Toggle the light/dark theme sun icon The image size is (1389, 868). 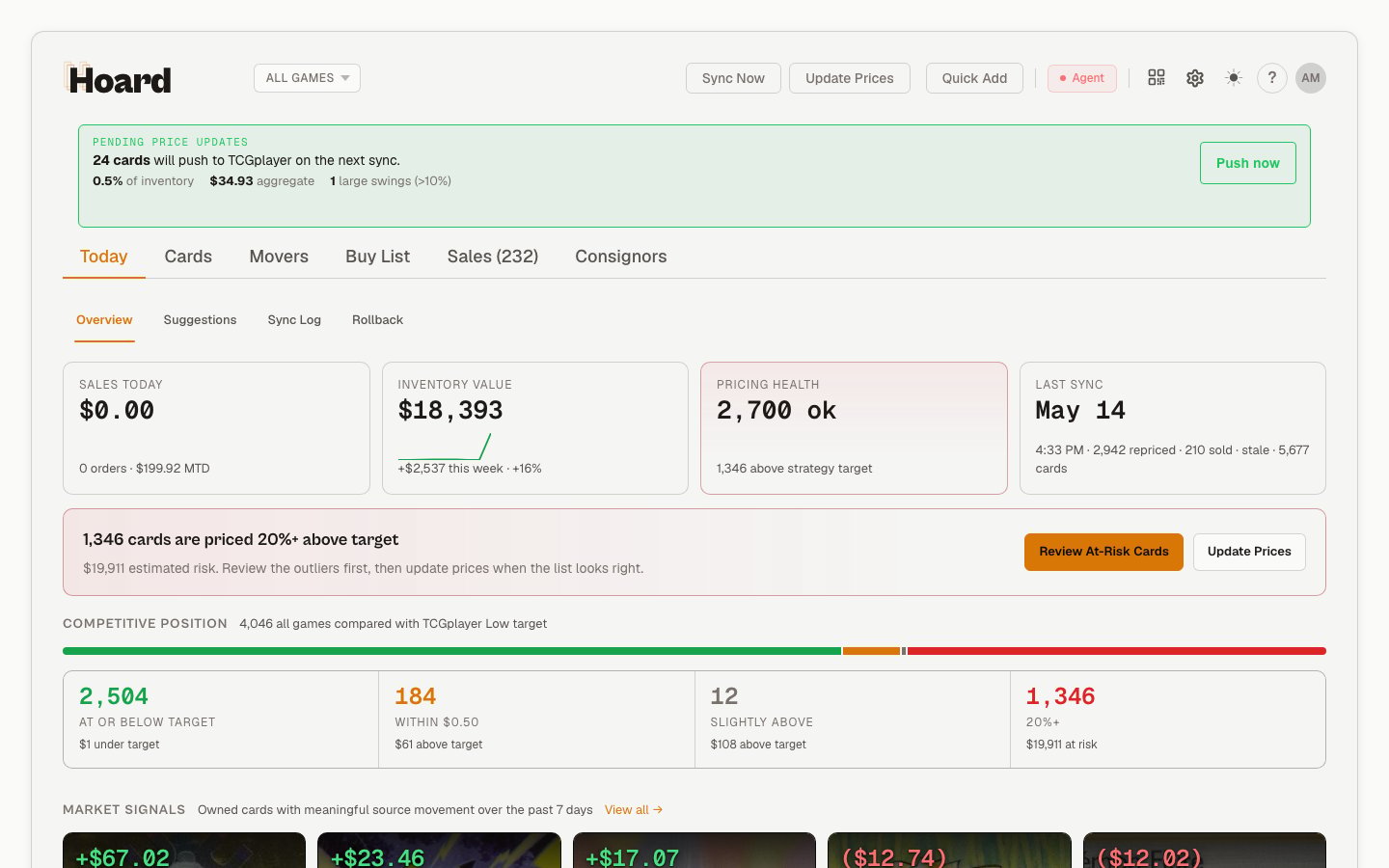tap(1234, 78)
